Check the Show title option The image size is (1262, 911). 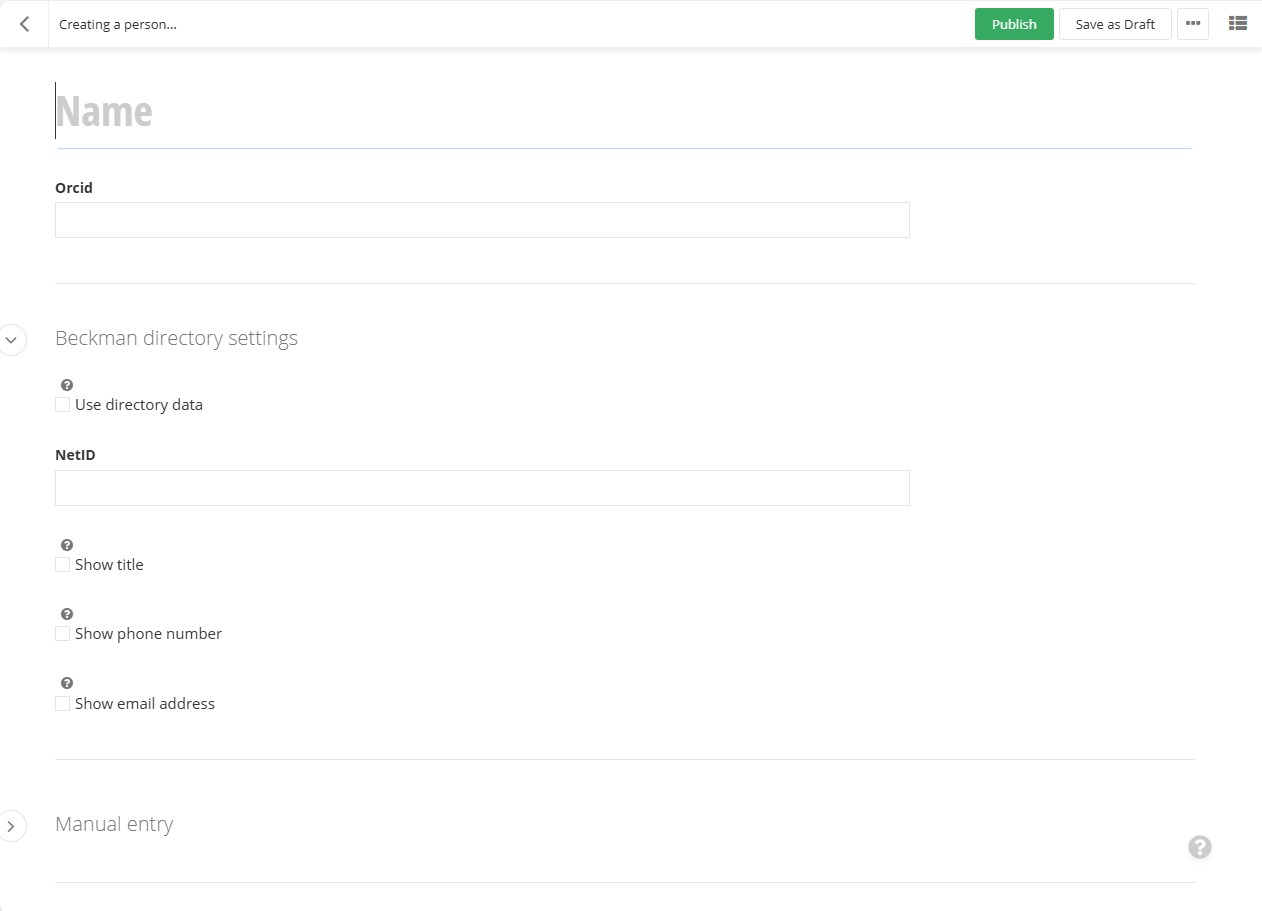pos(62,564)
